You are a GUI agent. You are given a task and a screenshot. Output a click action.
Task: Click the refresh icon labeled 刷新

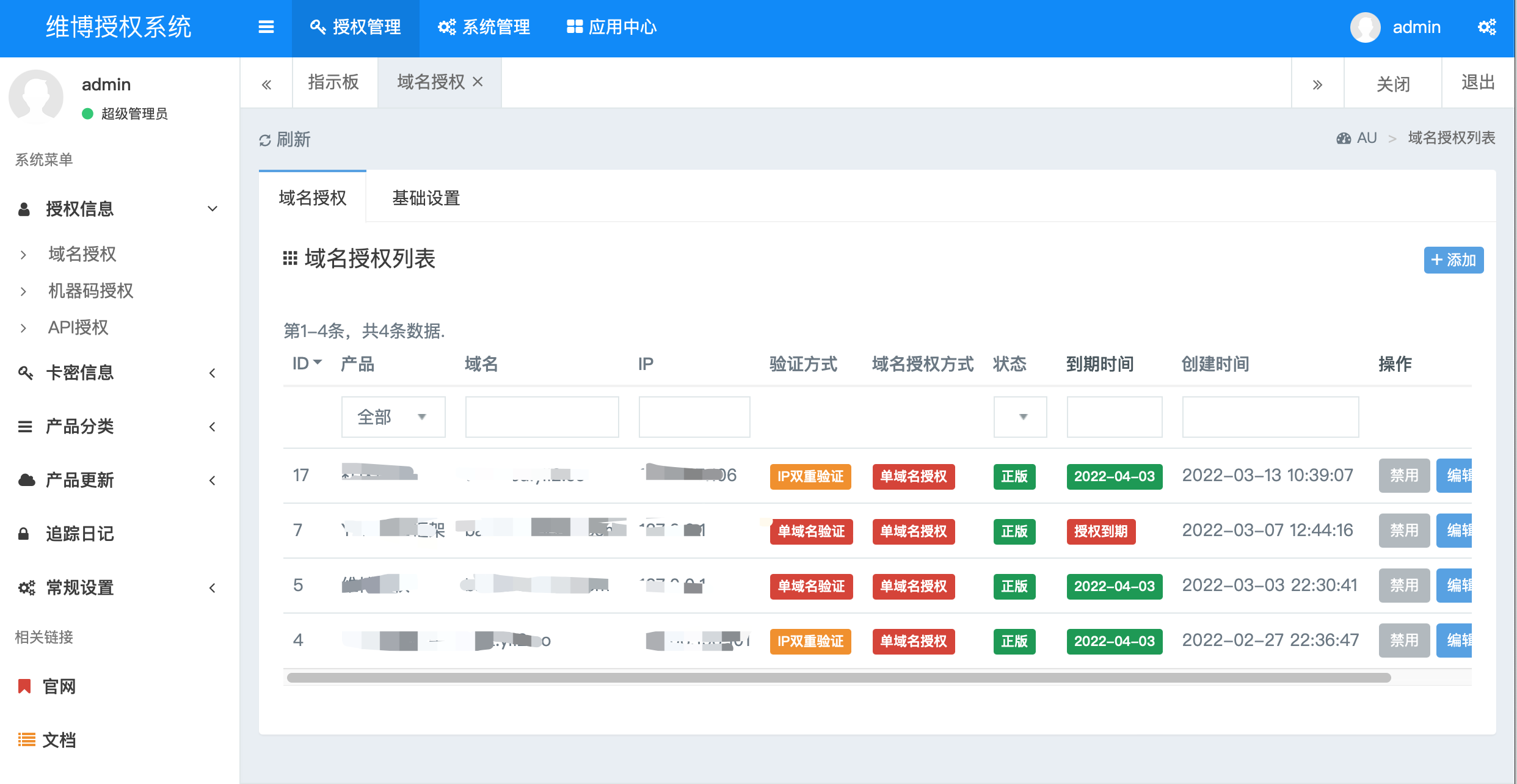click(265, 140)
